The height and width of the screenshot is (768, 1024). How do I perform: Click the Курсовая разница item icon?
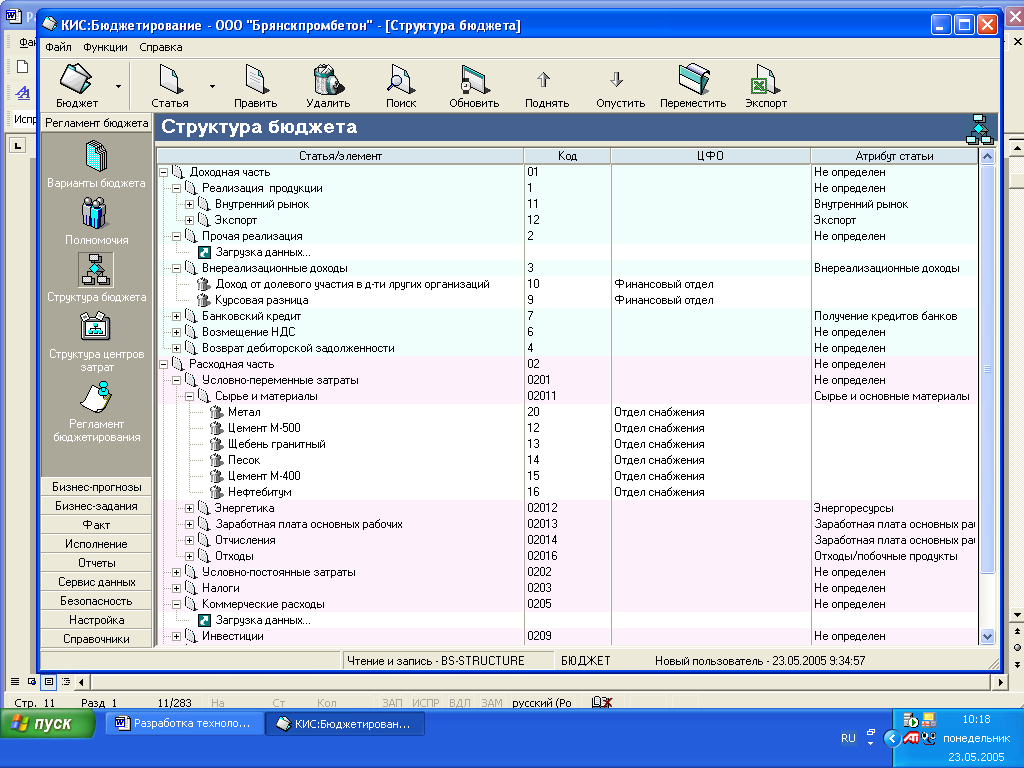pyautogui.click(x=204, y=300)
